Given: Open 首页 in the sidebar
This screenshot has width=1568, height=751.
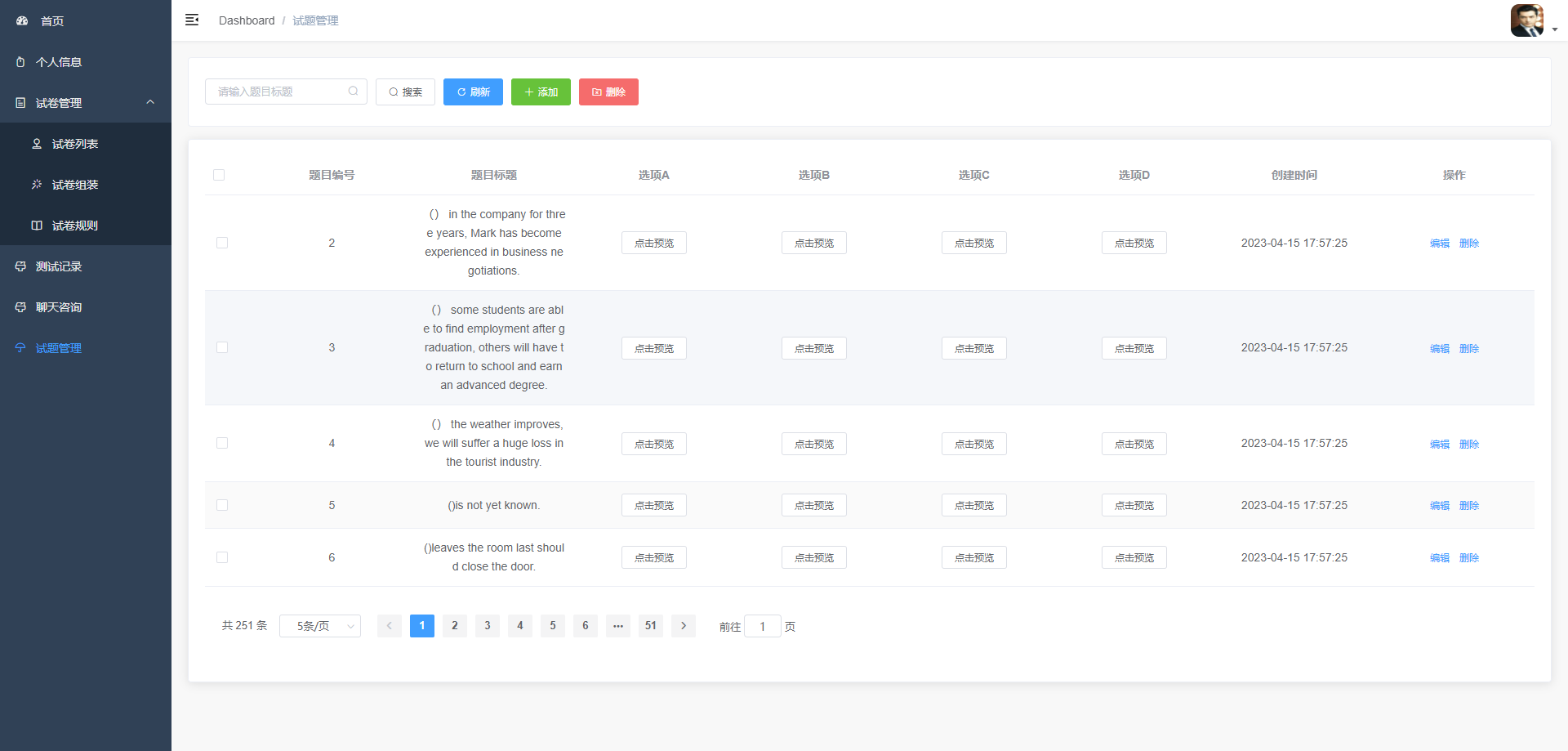Looking at the screenshot, I should pos(86,20).
